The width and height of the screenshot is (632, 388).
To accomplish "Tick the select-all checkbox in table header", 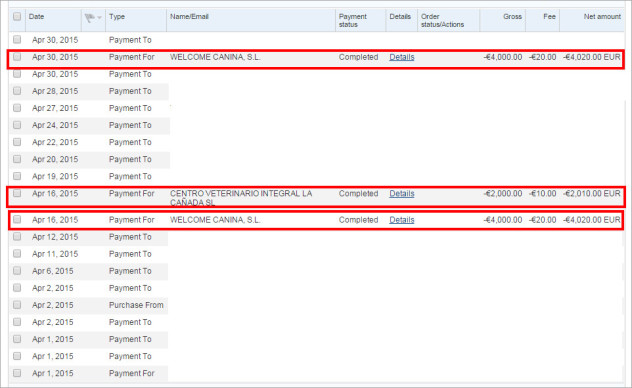I will coord(17,17).
